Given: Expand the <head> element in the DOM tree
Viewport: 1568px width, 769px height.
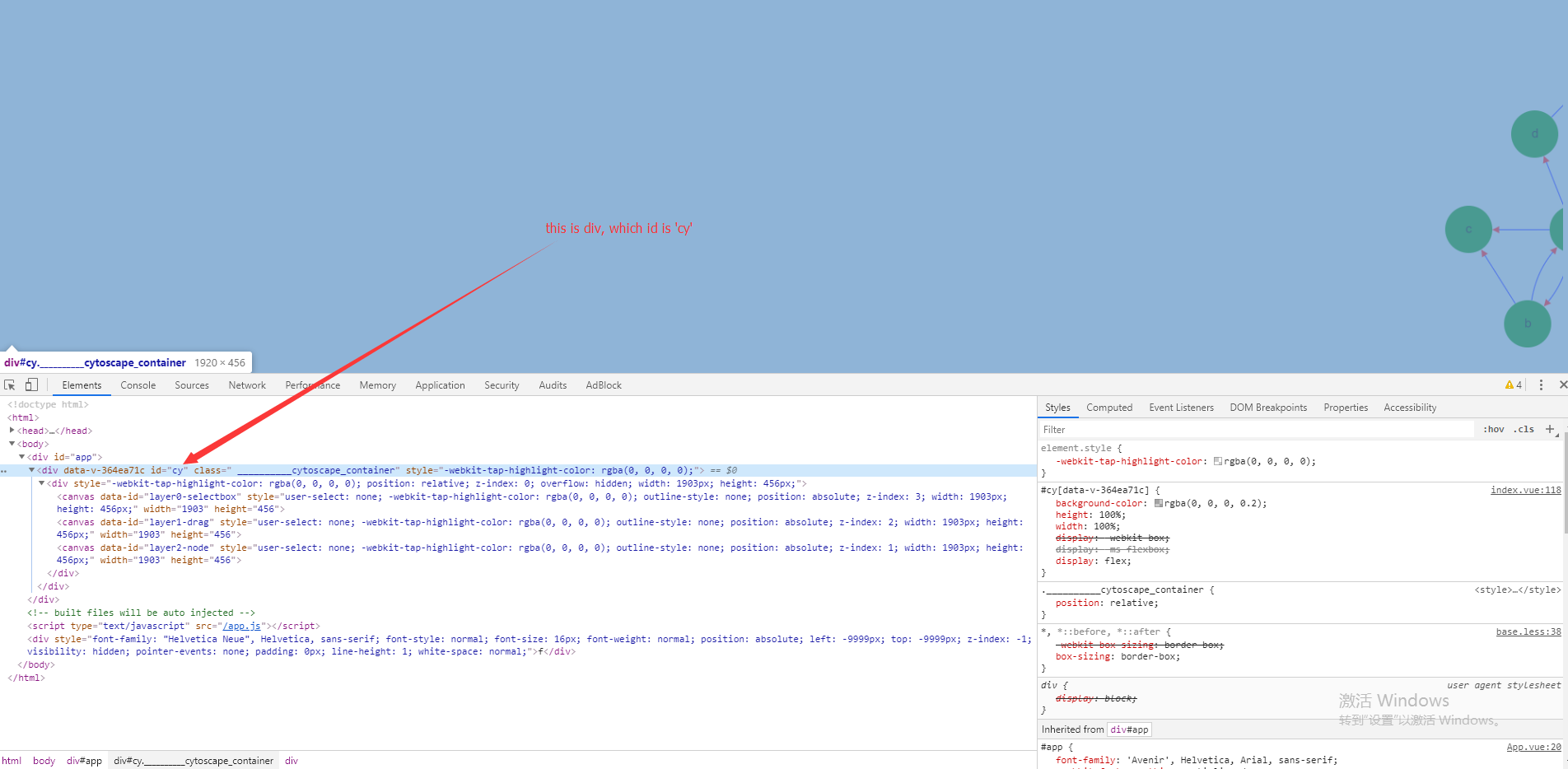Looking at the screenshot, I should point(12,430).
